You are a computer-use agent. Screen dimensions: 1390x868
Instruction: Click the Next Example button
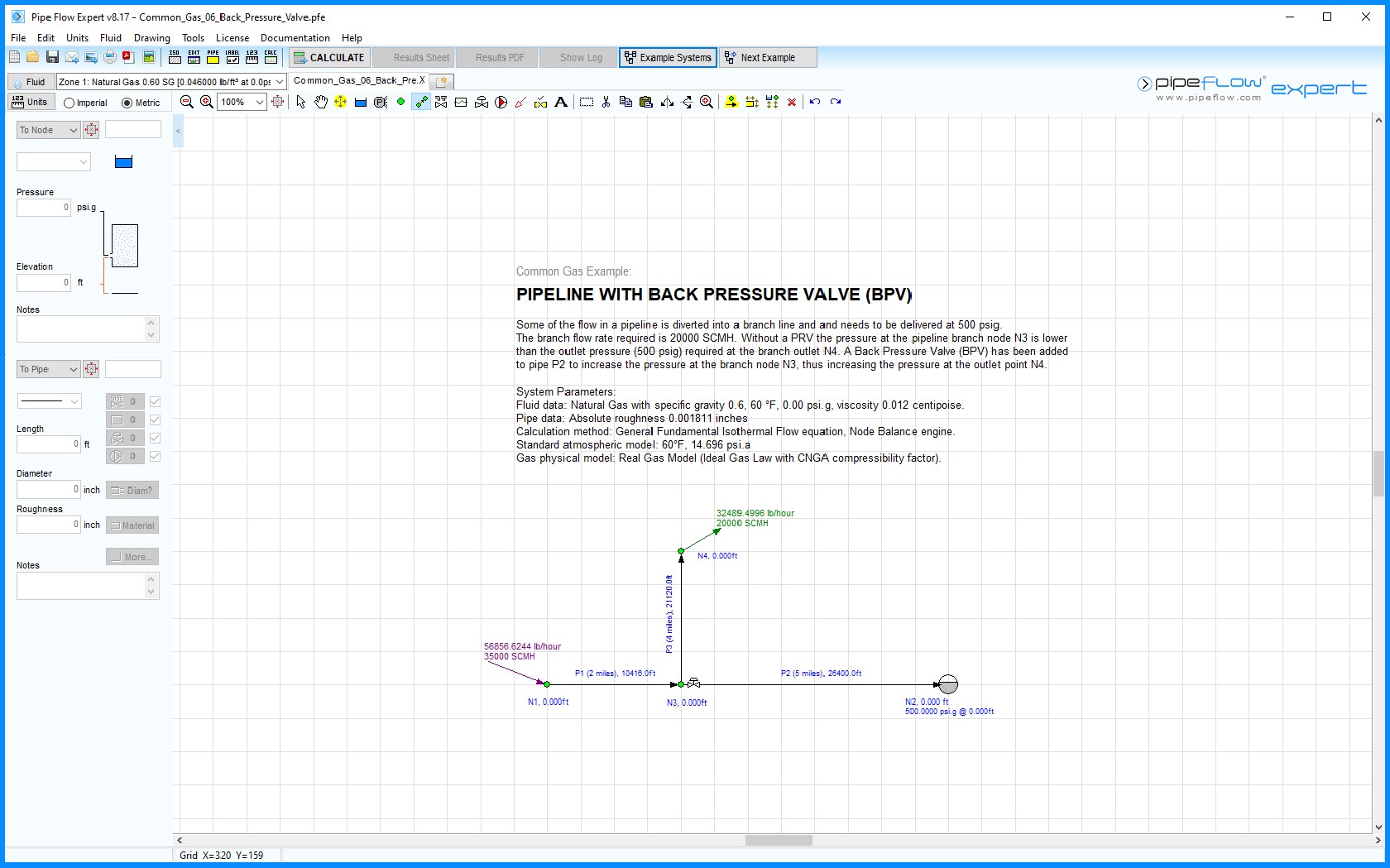coord(768,57)
